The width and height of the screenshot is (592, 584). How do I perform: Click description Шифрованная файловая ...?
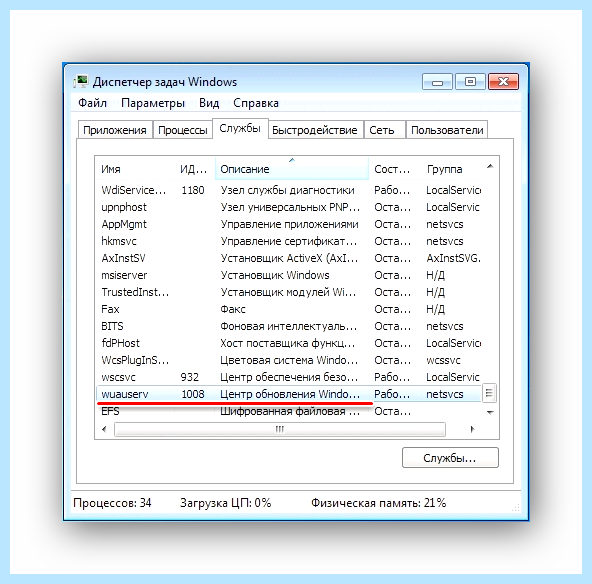(x=289, y=411)
